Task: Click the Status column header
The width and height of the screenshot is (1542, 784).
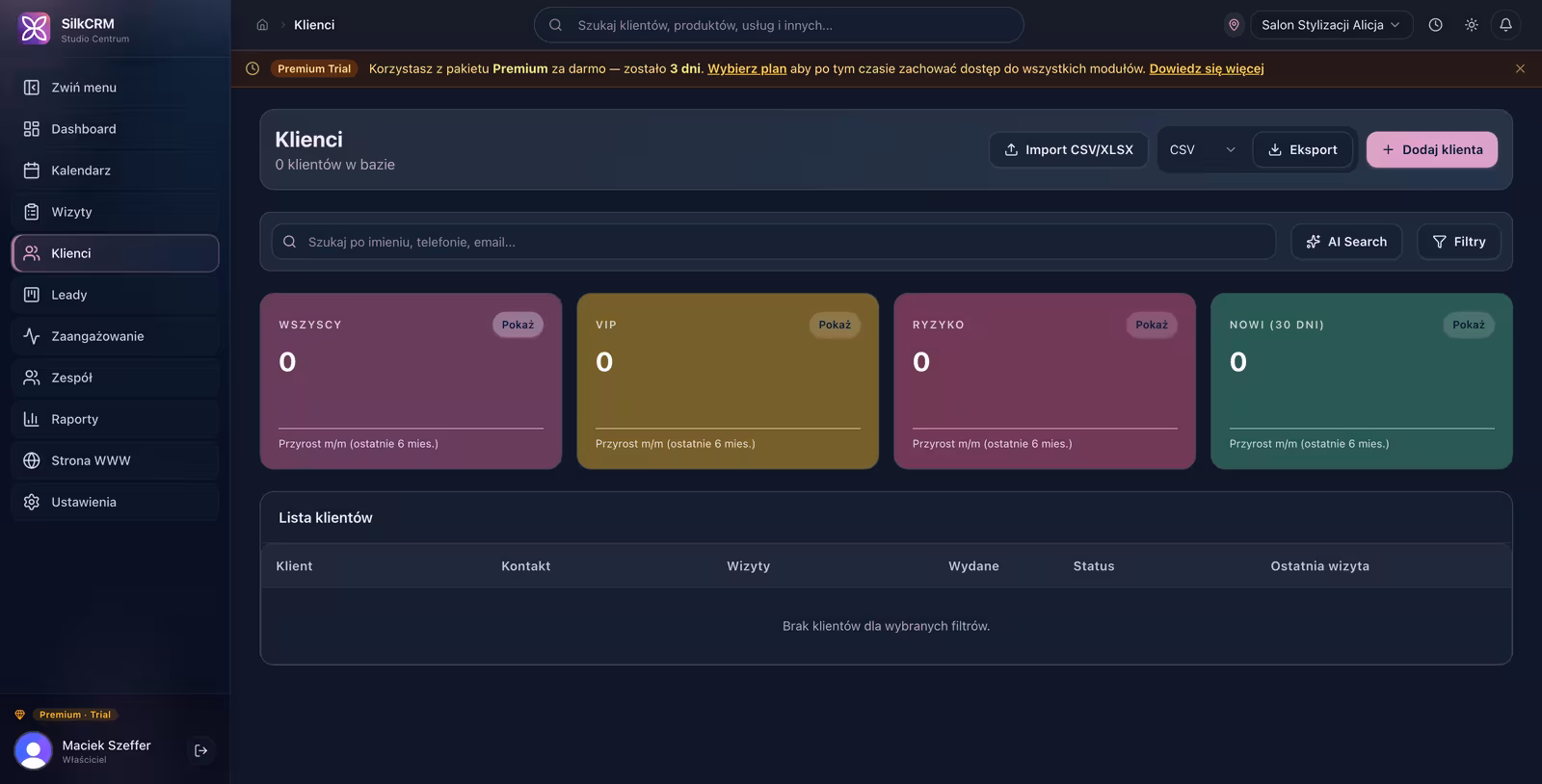Action: pyautogui.click(x=1094, y=566)
